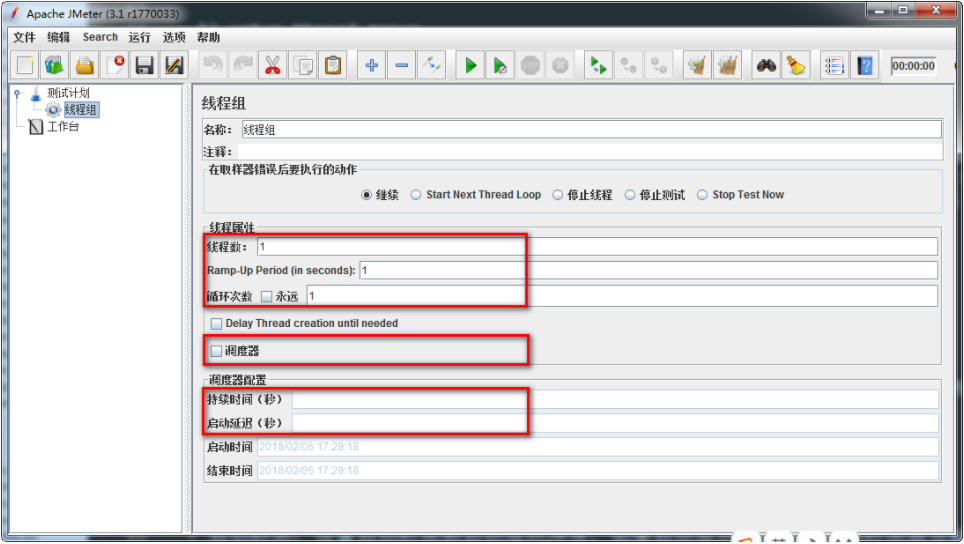Click the Undo arrow icon

point(213,65)
